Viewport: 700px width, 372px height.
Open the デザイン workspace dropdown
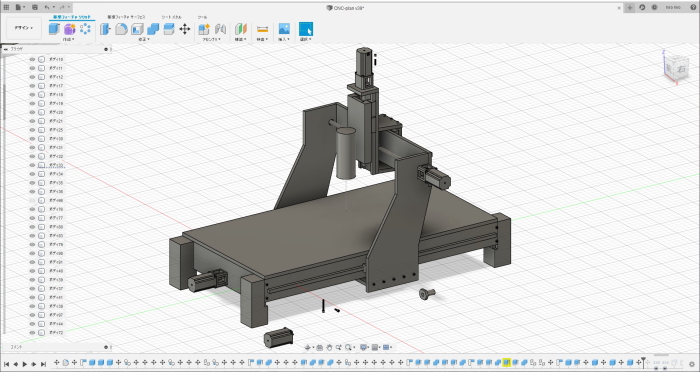(24, 28)
